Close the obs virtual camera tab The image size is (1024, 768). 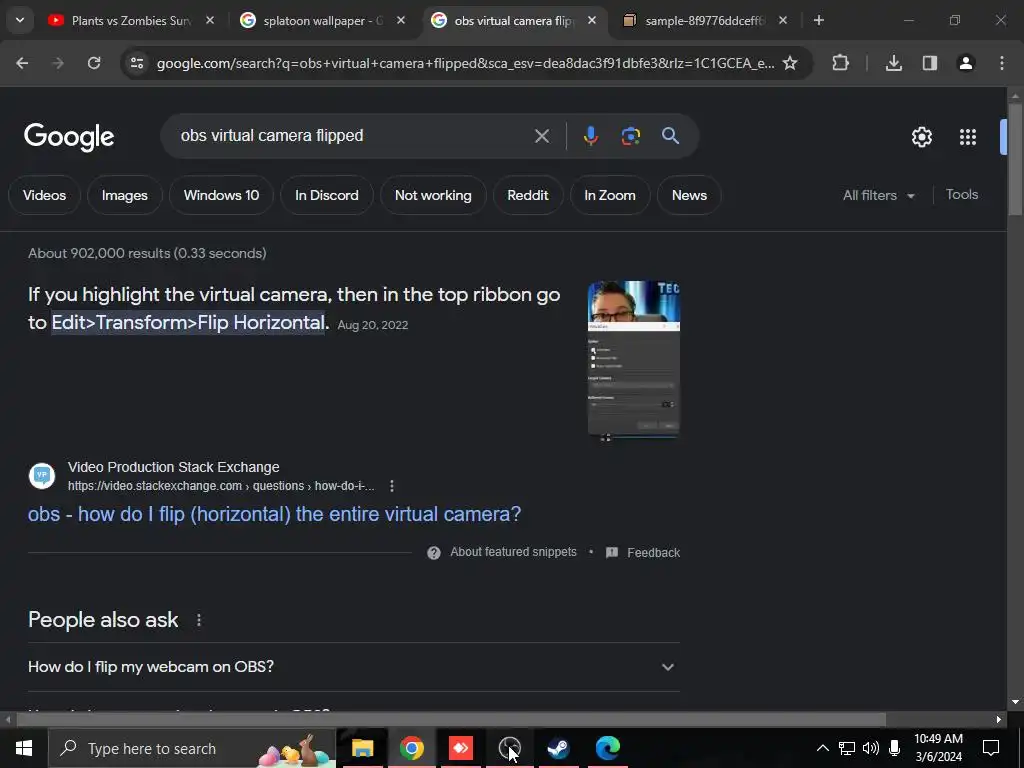tap(592, 20)
